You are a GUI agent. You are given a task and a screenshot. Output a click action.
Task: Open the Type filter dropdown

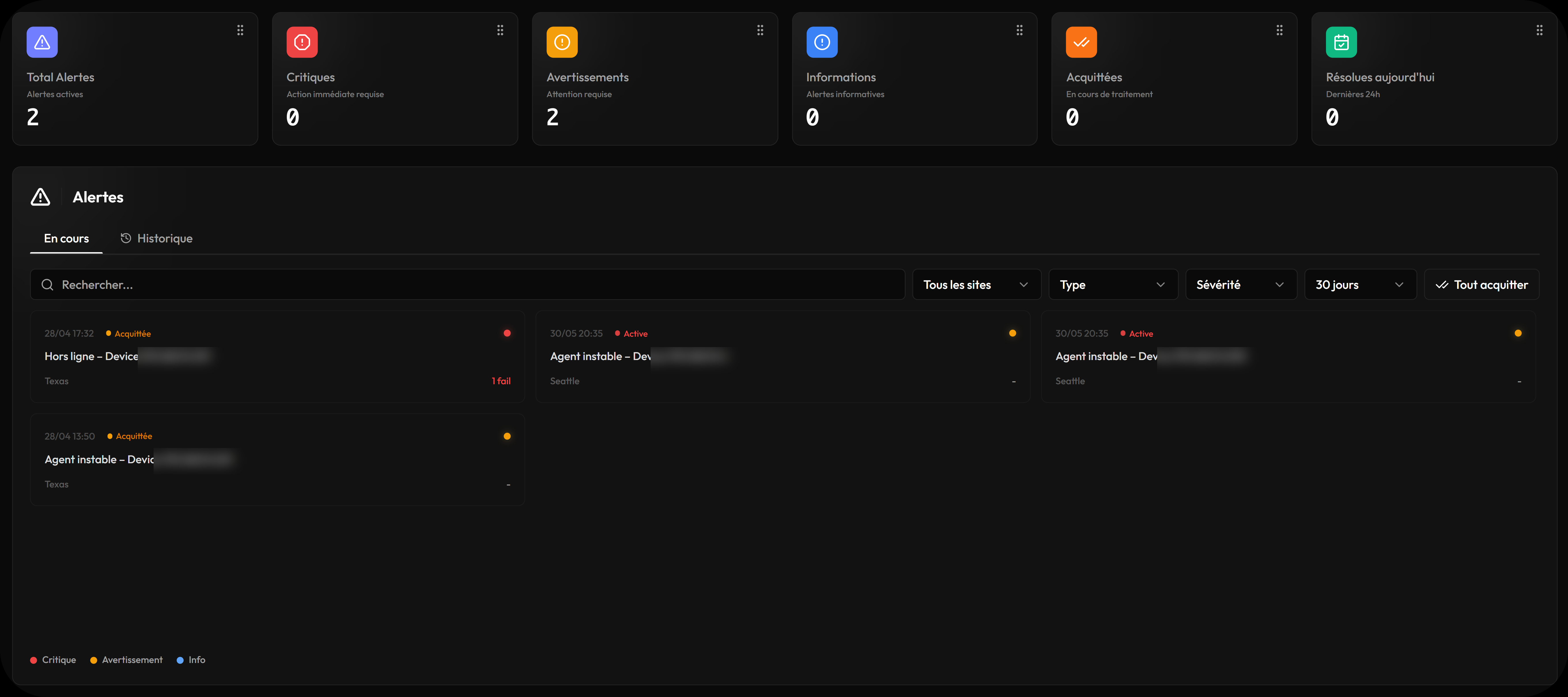[x=1113, y=285]
